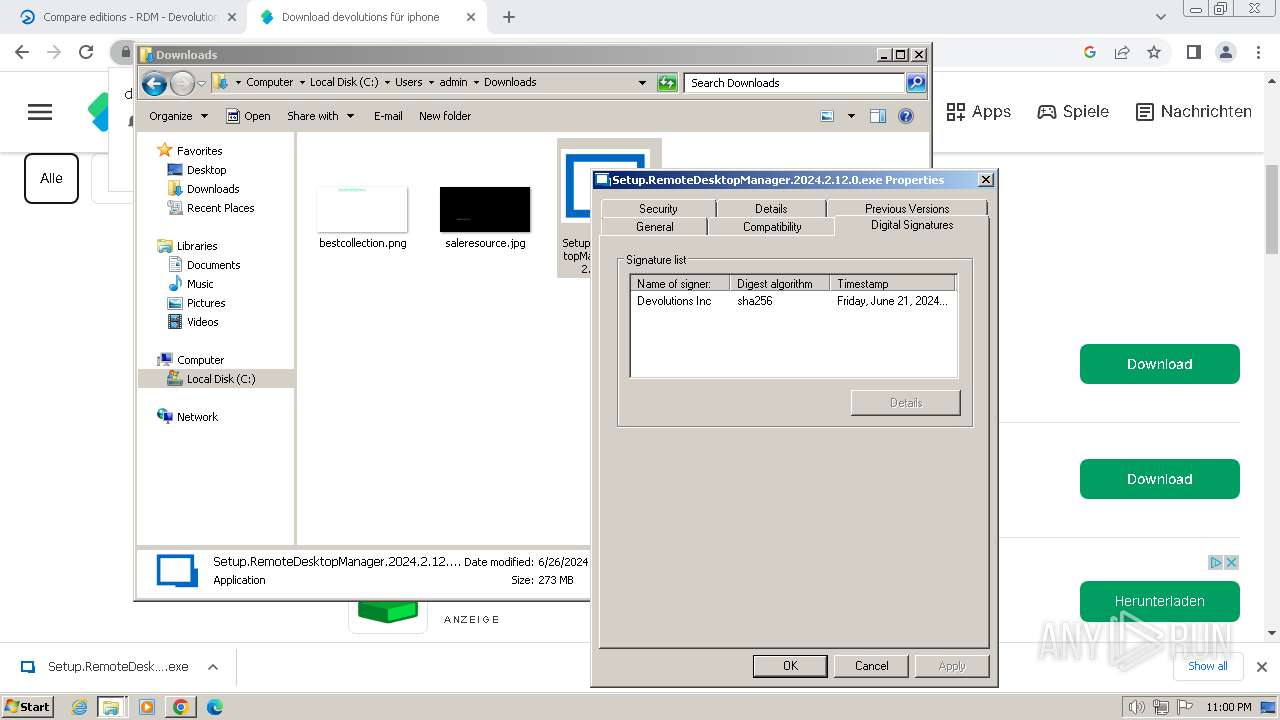This screenshot has width=1280, height=720.
Task: Click the Search Downloads field
Action: [x=795, y=83]
